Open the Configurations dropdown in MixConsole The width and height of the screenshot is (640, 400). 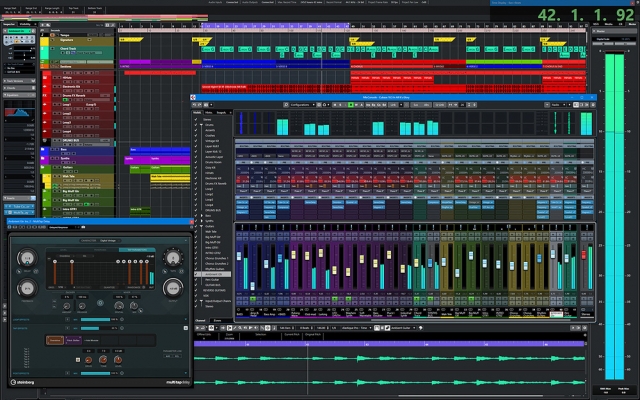pos(302,105)
